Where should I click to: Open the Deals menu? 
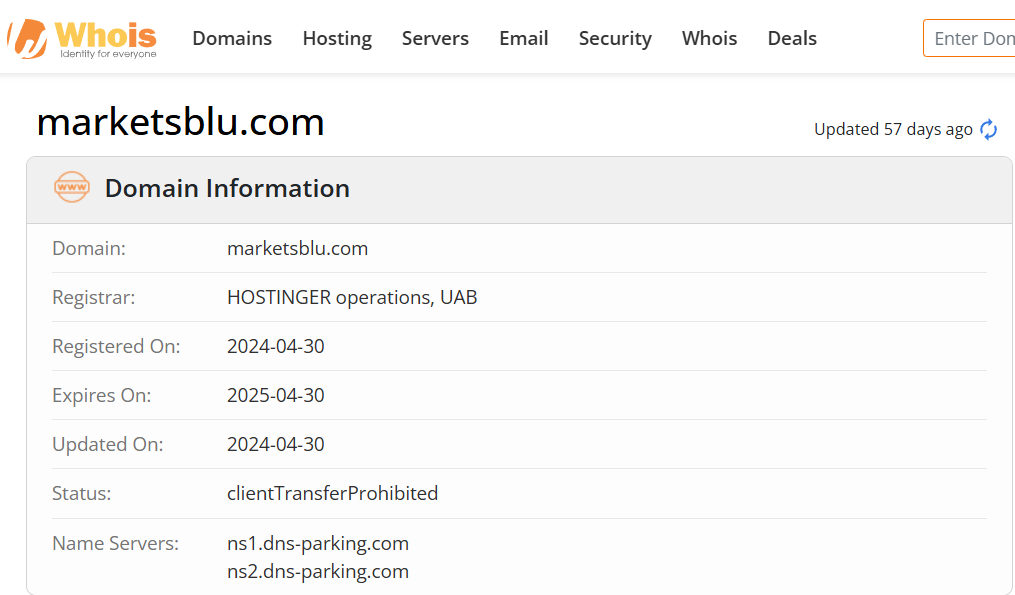click(x=792, y=38)
